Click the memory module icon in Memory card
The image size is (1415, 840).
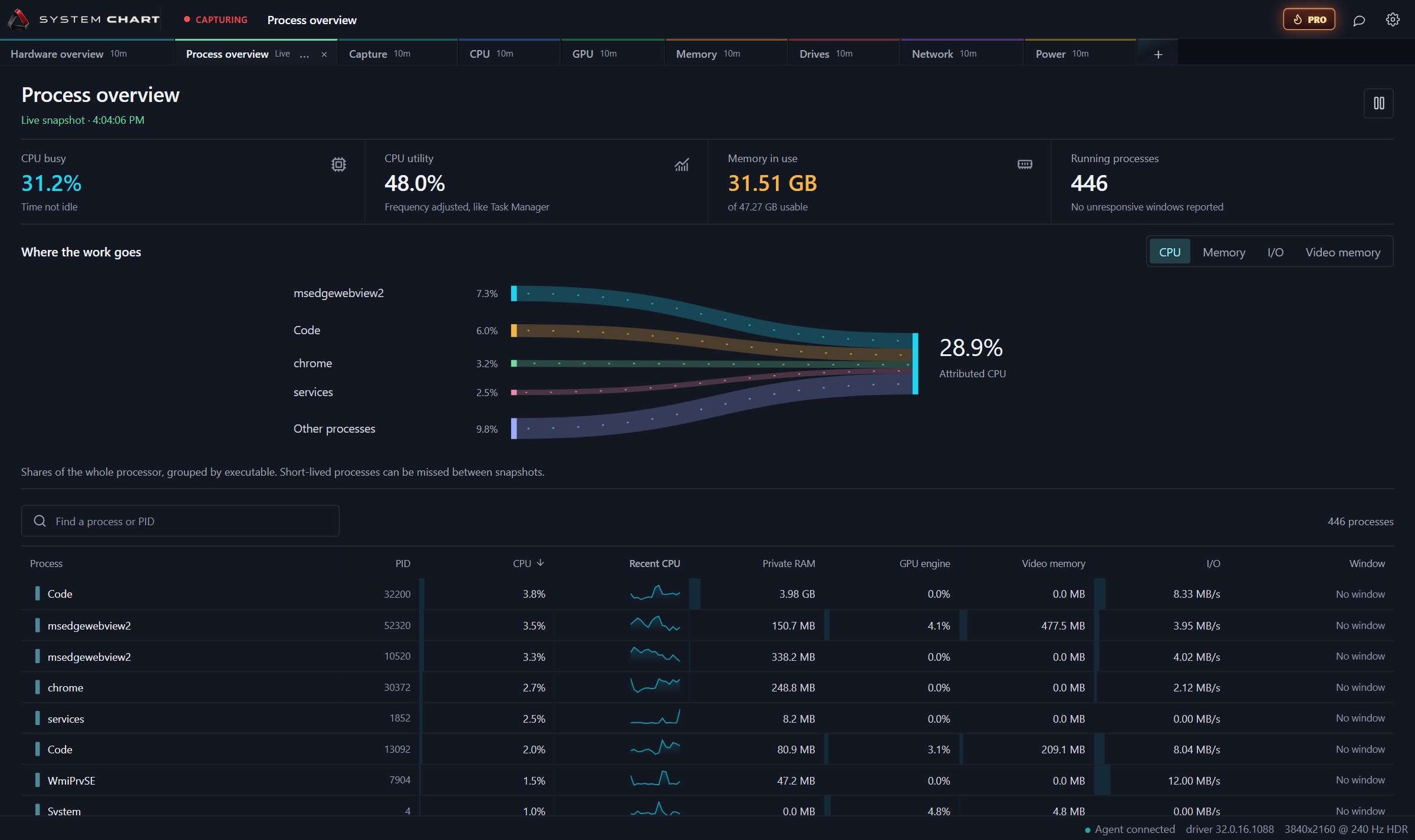tap(1025, 164)
